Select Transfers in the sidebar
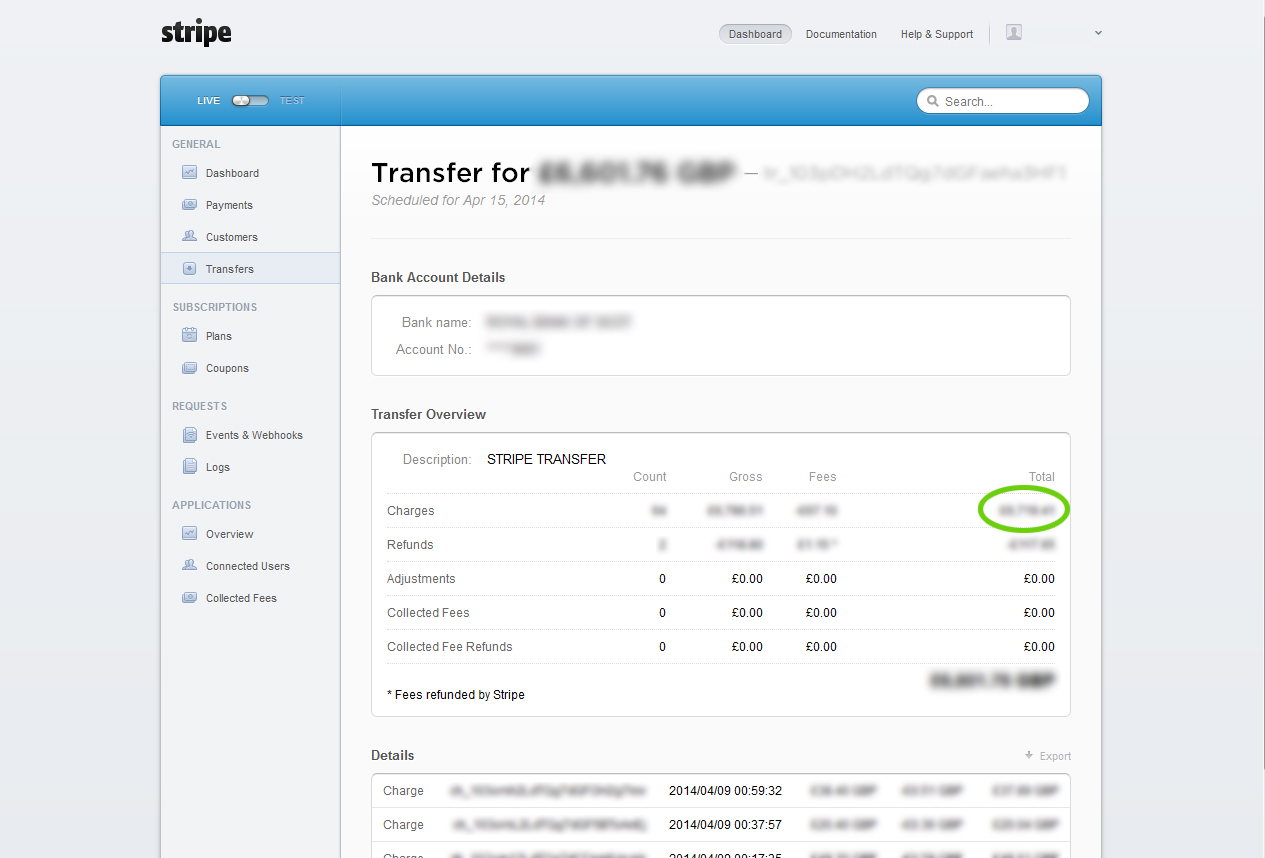The height and width of the screenshot is (858, 1265). coord(250,269)
